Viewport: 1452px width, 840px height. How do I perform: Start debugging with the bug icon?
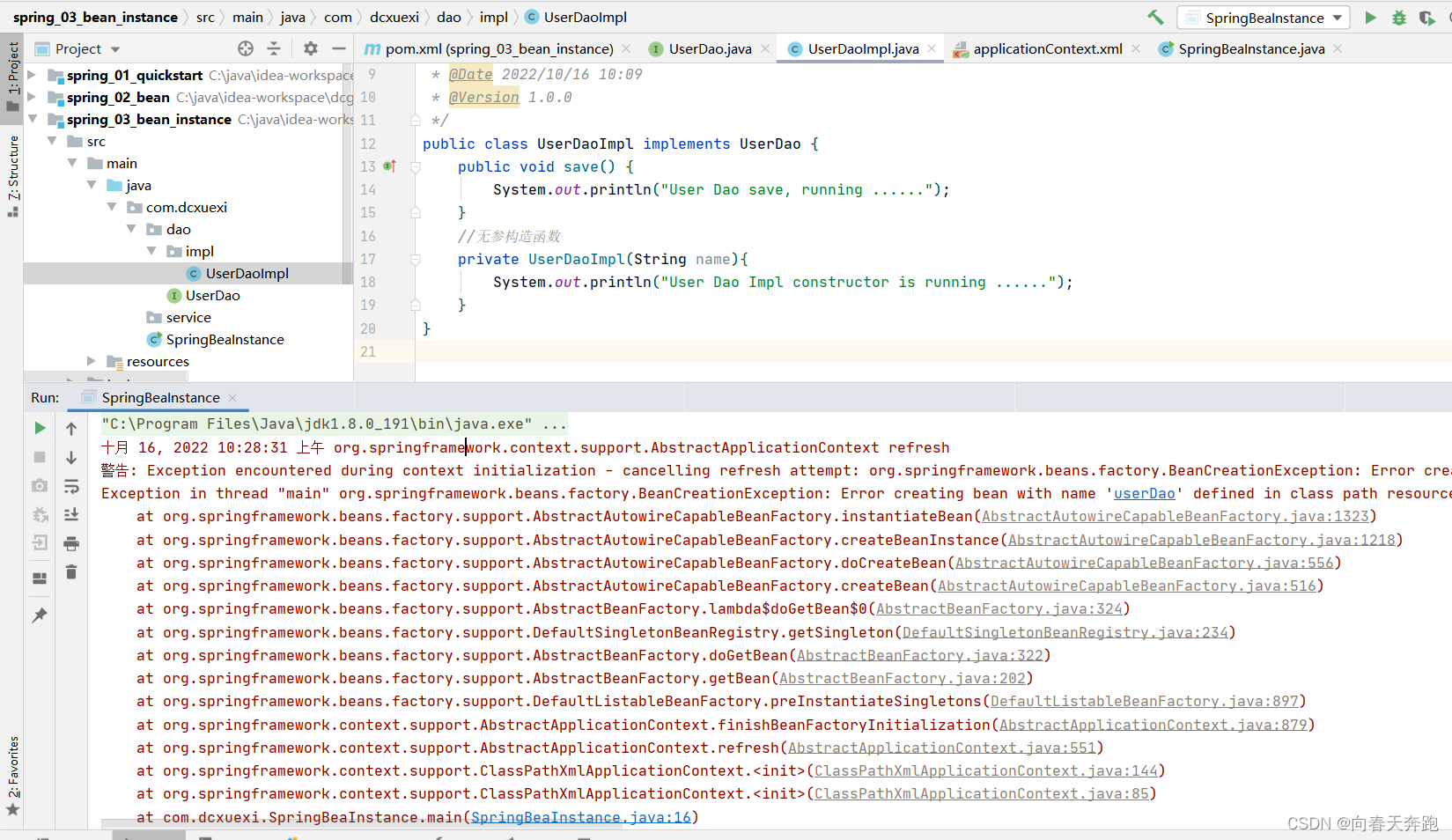click(1398, 18)
